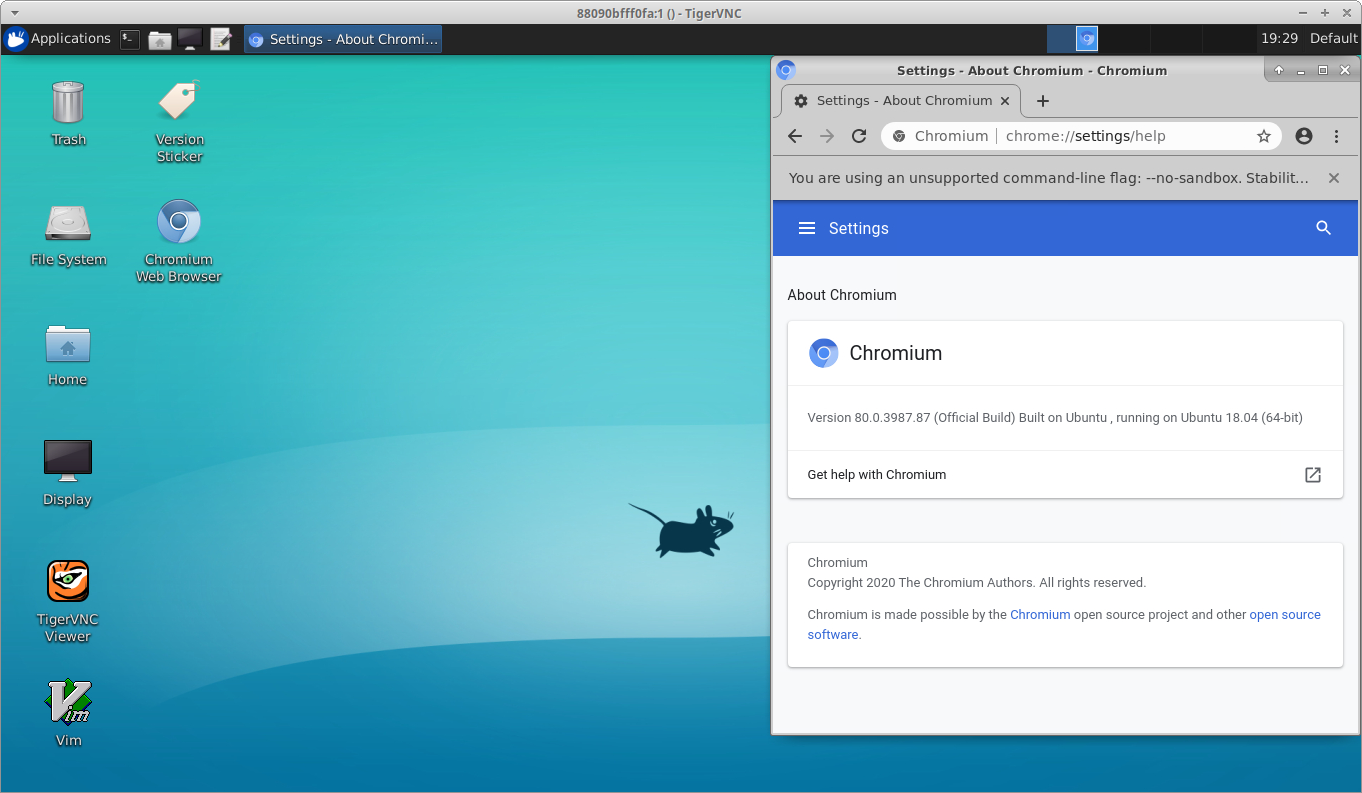
Task: Dismiss the no-sandbox warning bar
Action: coord(1334,178)
